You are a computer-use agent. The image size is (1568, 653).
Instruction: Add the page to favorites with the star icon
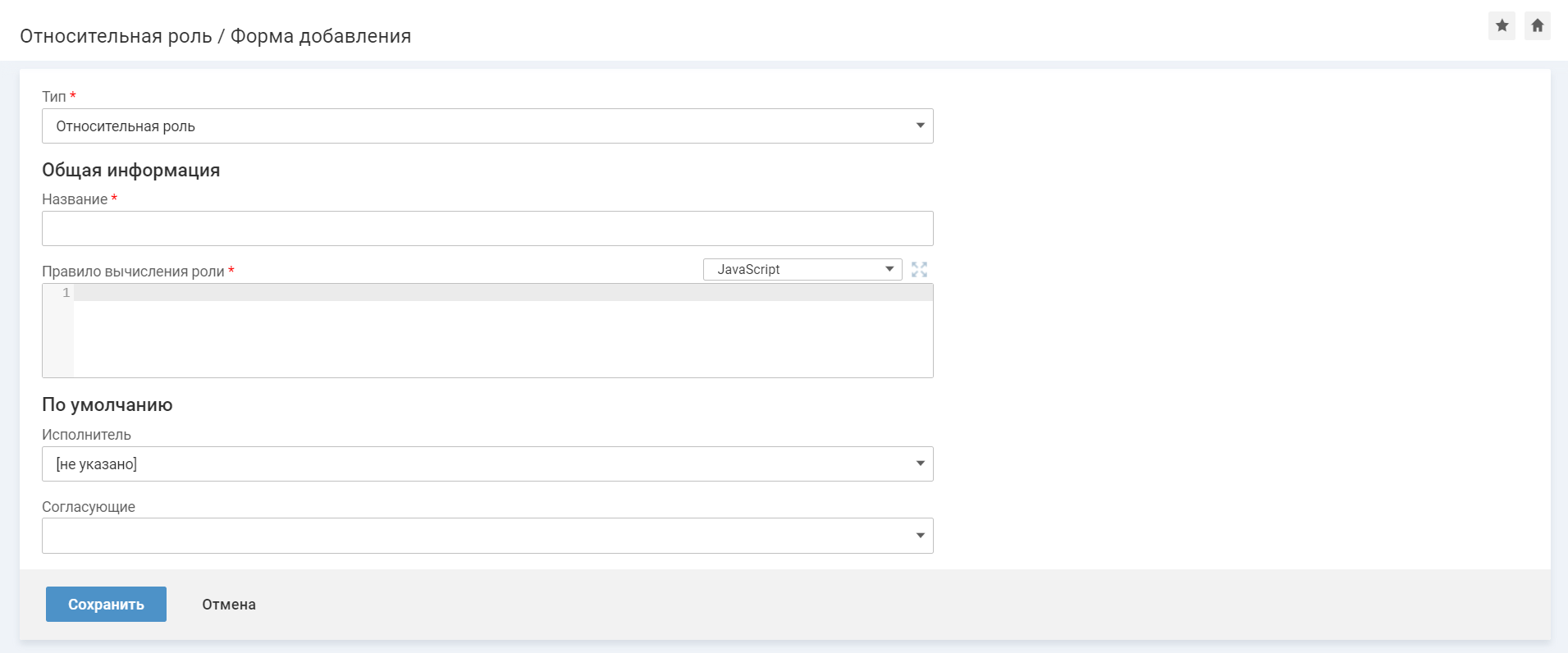[1502, 25]
